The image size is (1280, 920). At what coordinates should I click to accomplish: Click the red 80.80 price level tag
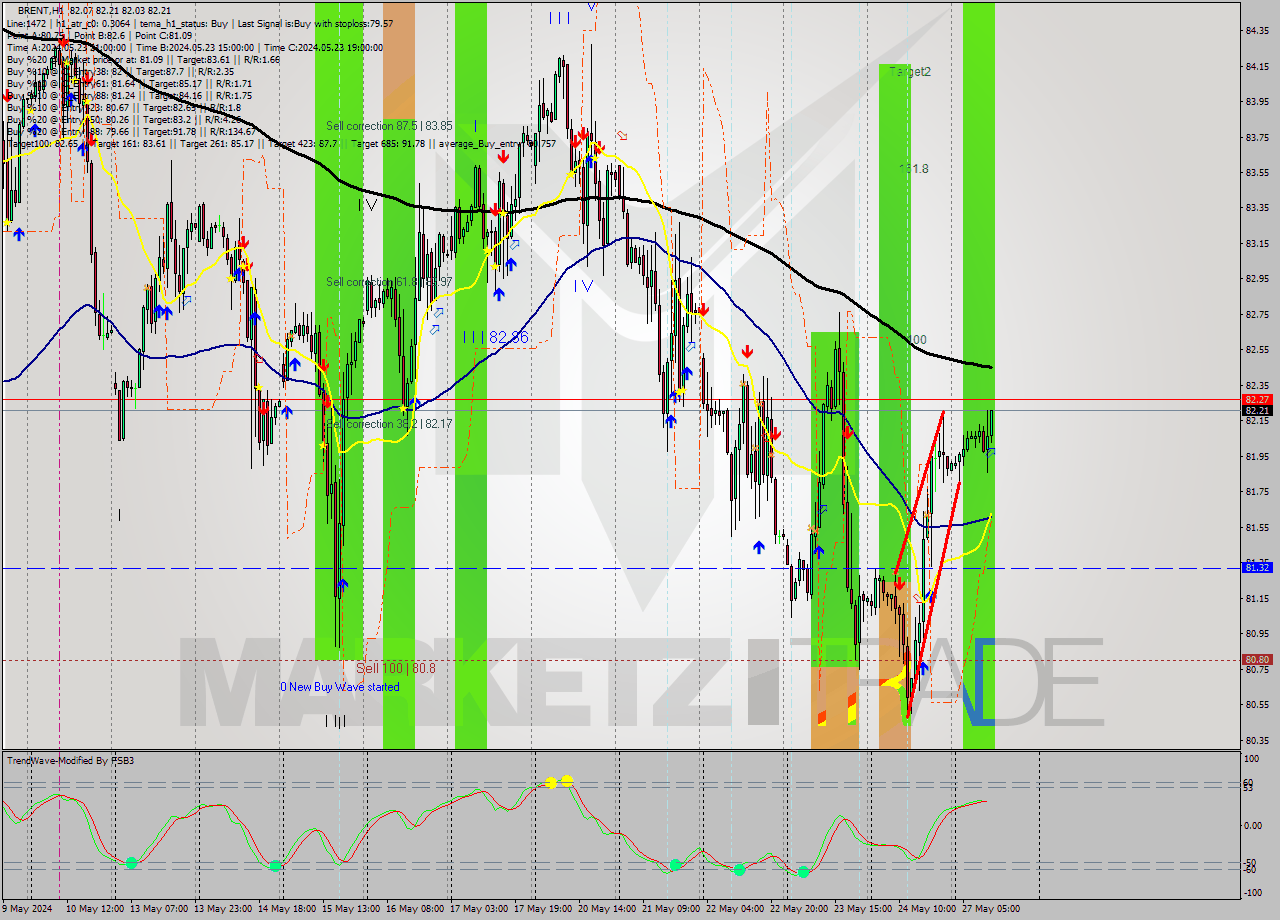pyautogui.click(x=1257, y=659)
